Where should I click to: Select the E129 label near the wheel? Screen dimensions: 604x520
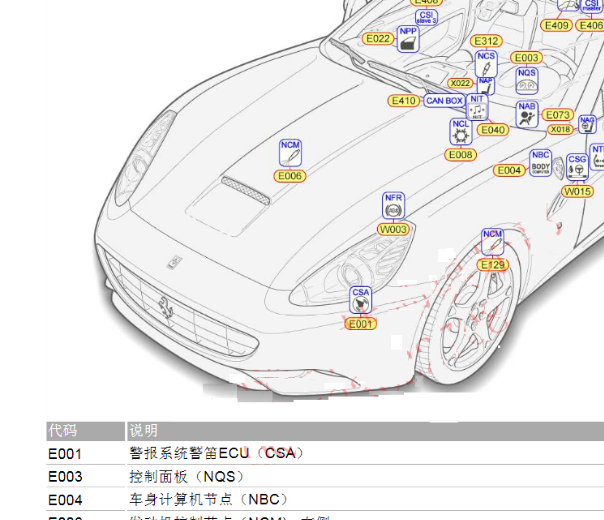click(x=493, y=265)
